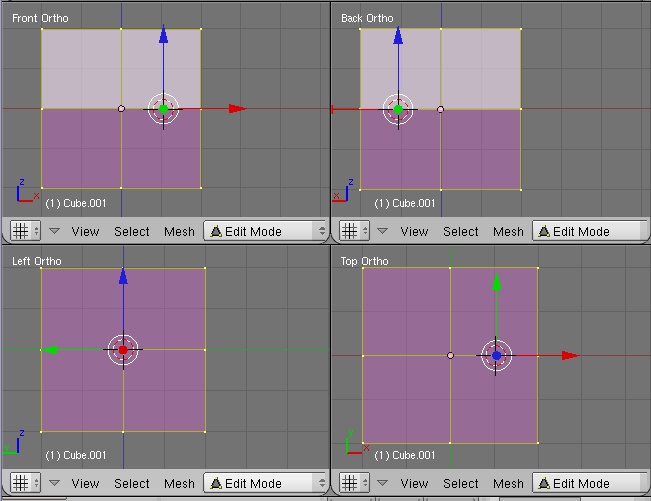Screen dimensions: 651x501
Task: Click the 'Top Ortho' view label
Action: (365, 261)
